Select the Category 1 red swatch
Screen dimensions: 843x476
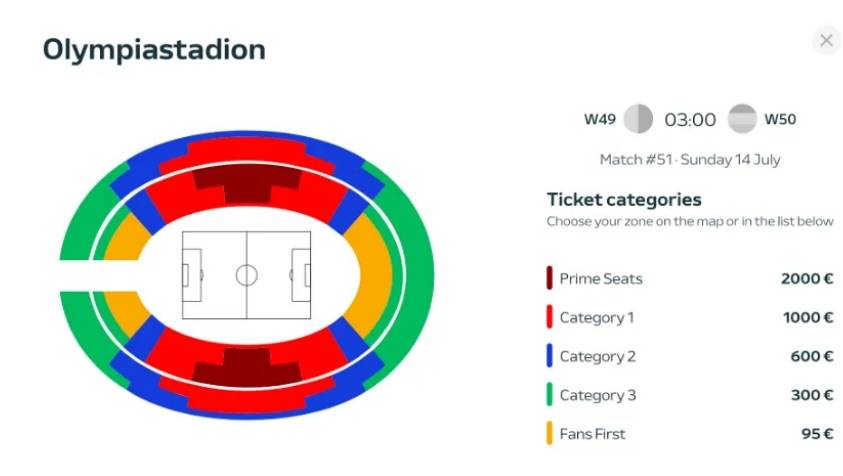[x=551, y=318]
